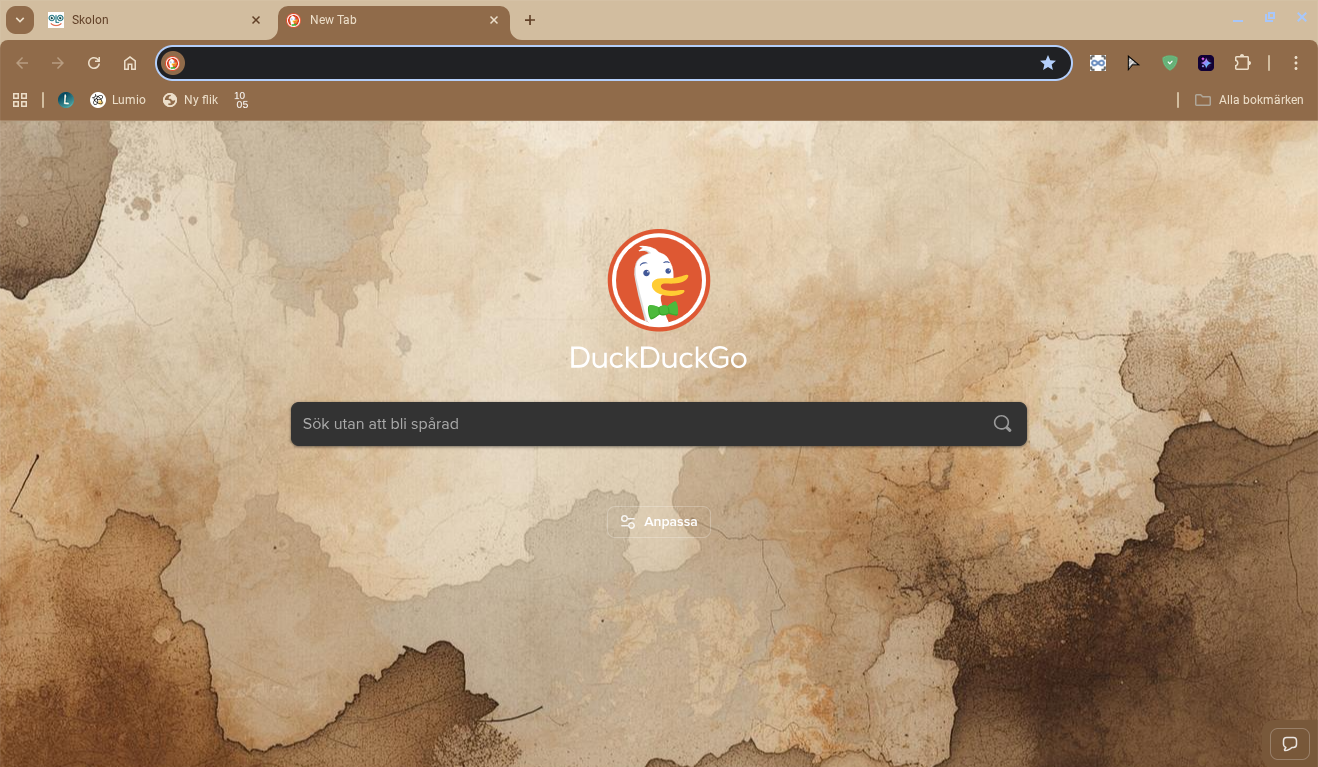The width and height of the screenshot is (1318, 767).
Task: Open a new tab with plus button
Action: [530, 20]
